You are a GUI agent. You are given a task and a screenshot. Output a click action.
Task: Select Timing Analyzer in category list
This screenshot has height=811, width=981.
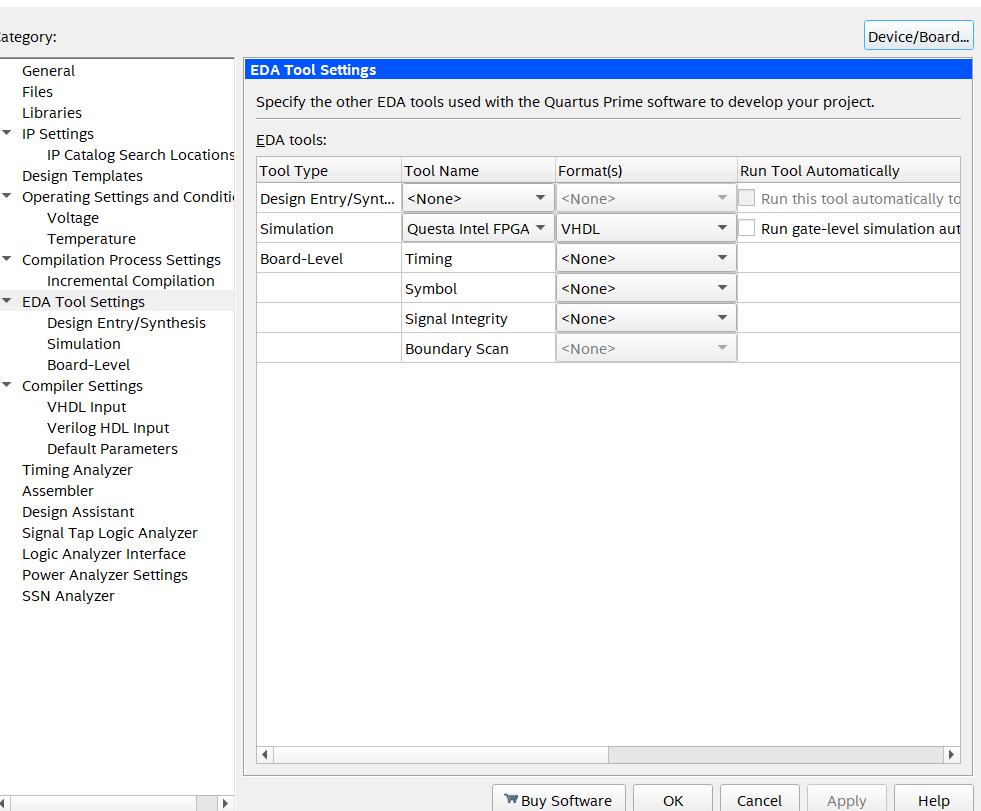pyautogui.click(x=77, y=470)
